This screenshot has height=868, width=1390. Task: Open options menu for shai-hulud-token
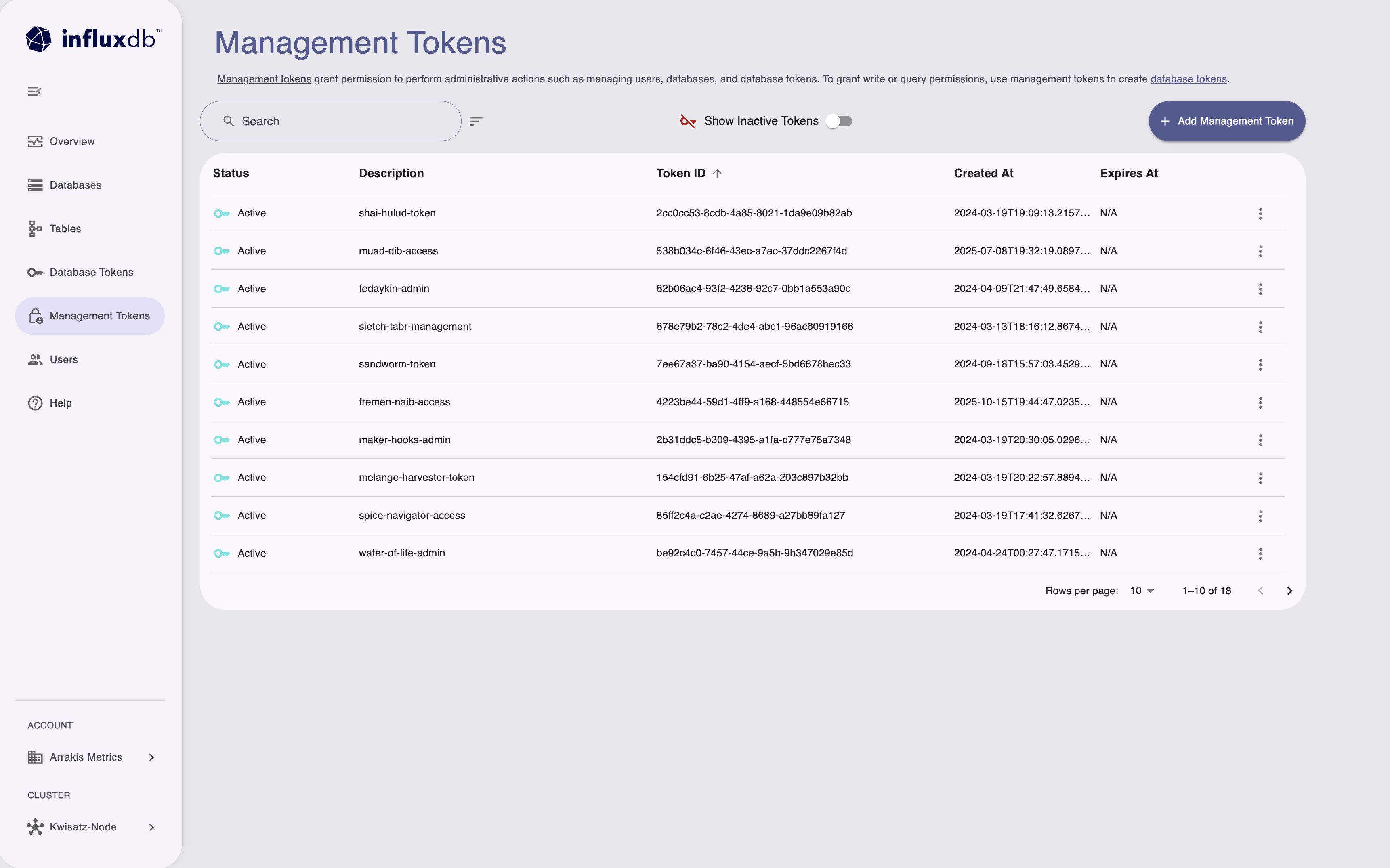(x=1260, y=213)
